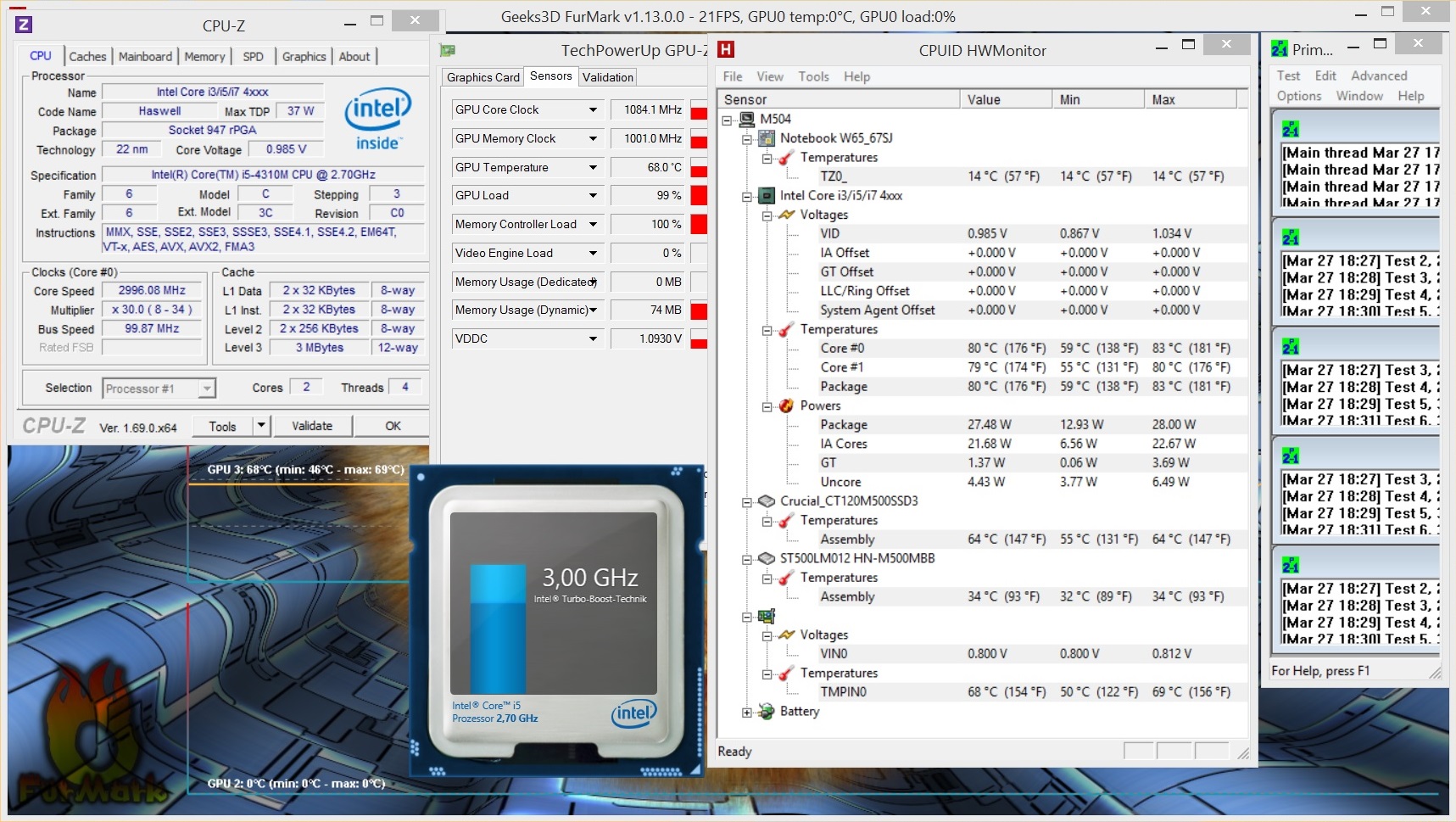This screenshot has width=1456, height=822.
Task: Click the Validate button in CPU-Z
Action: pos(312,426)
